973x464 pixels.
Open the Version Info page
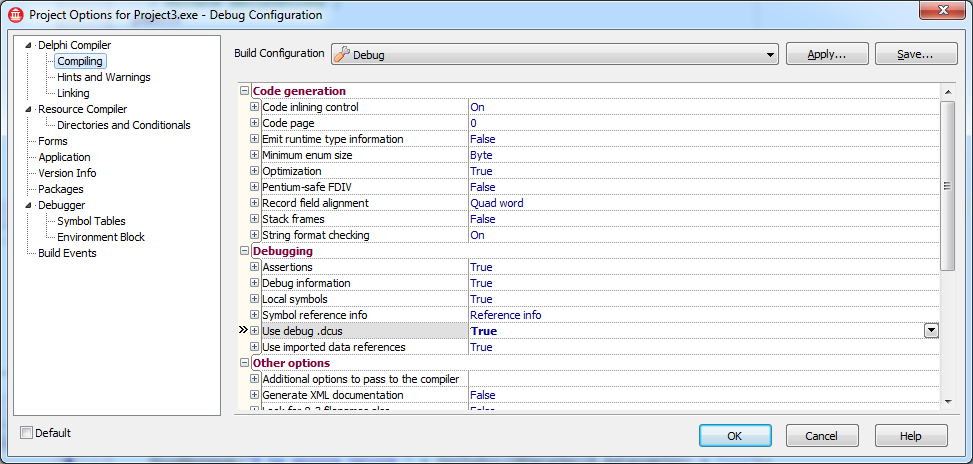67,173
